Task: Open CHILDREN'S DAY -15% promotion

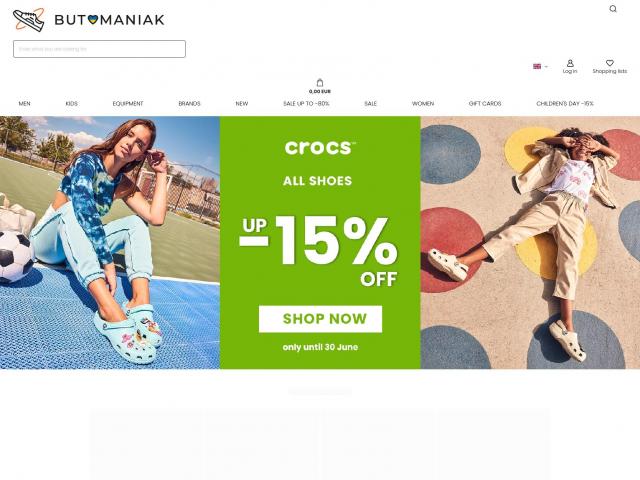Action: 565,104
